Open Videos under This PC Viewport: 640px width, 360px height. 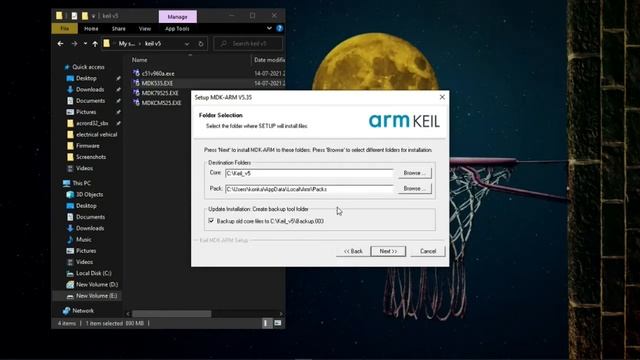[x=84, y=262]
